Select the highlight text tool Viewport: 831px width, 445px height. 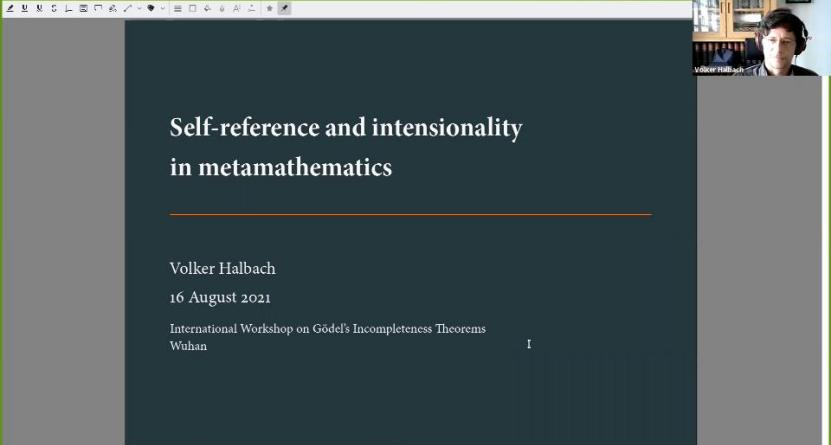click(10, 8)
